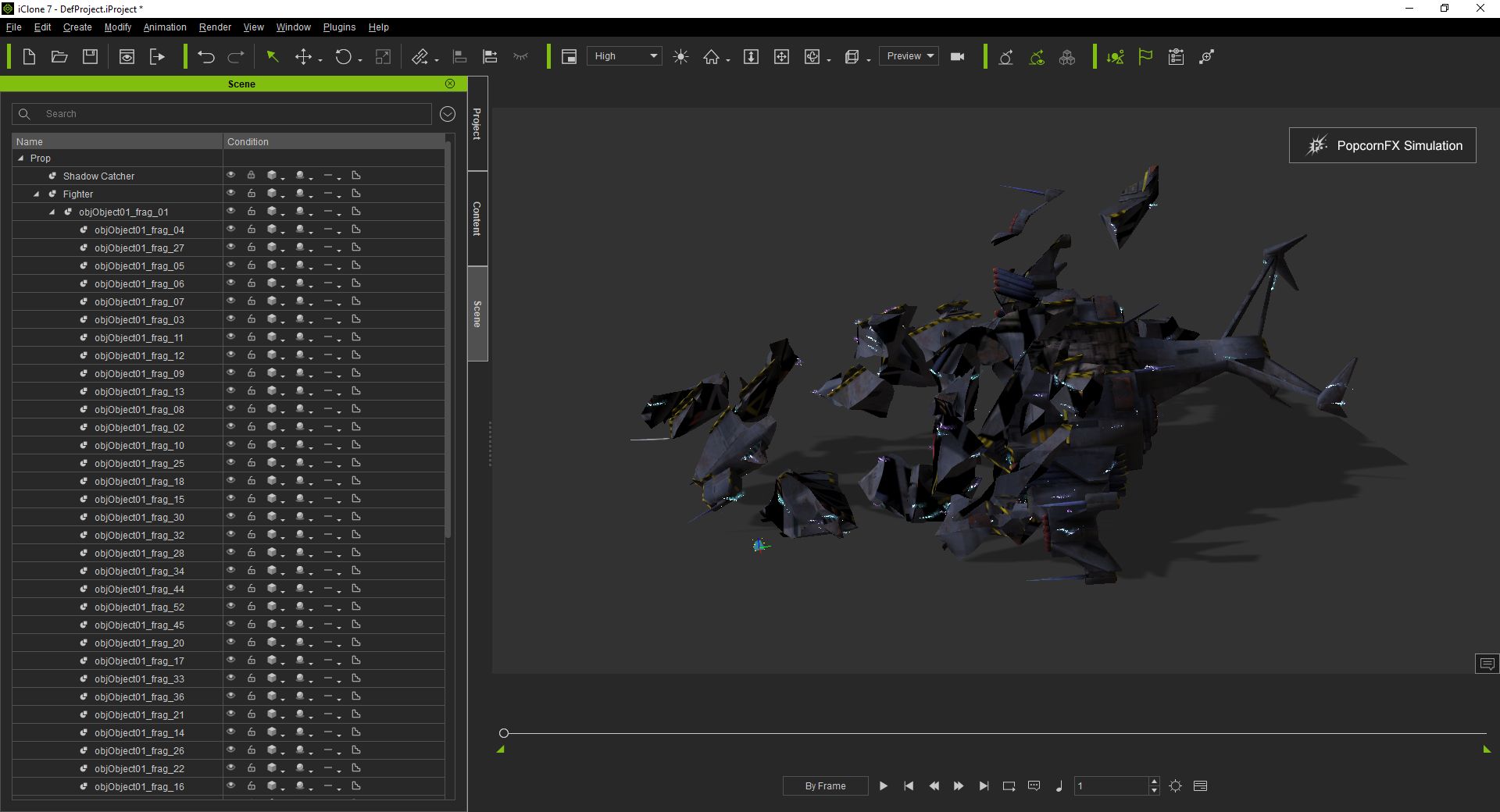1500x812 pixels.
Task: Click the green flag icon
Action: point(1145,56)
